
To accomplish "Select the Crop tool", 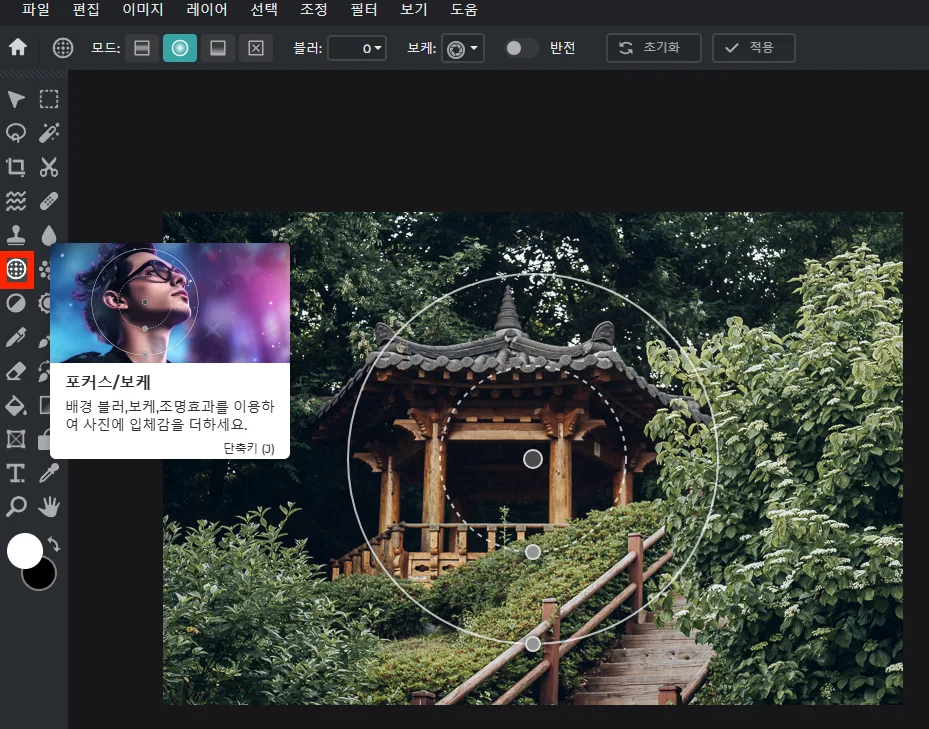I will [x=14, y=167].
